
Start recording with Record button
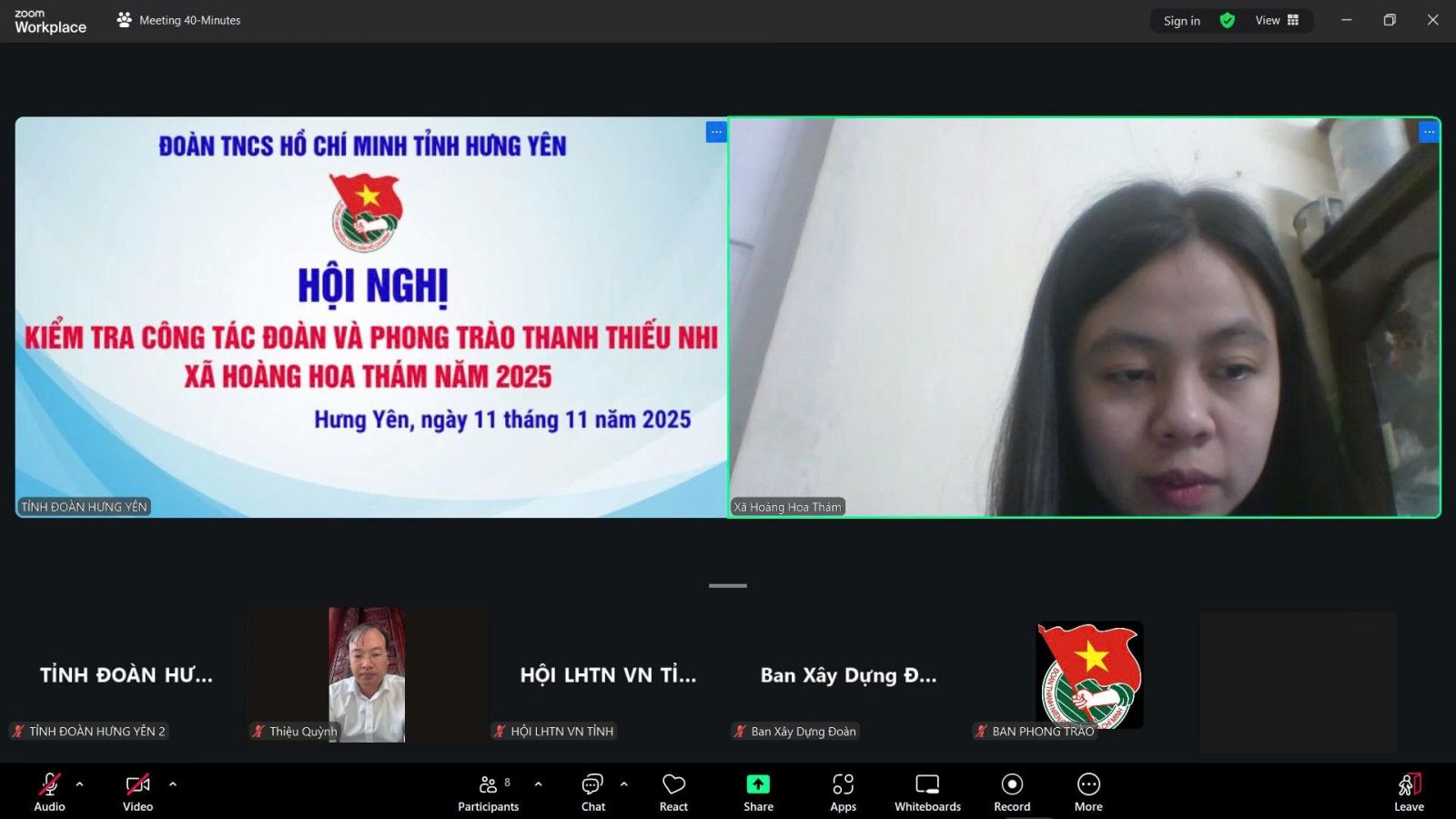point(1012,792)
